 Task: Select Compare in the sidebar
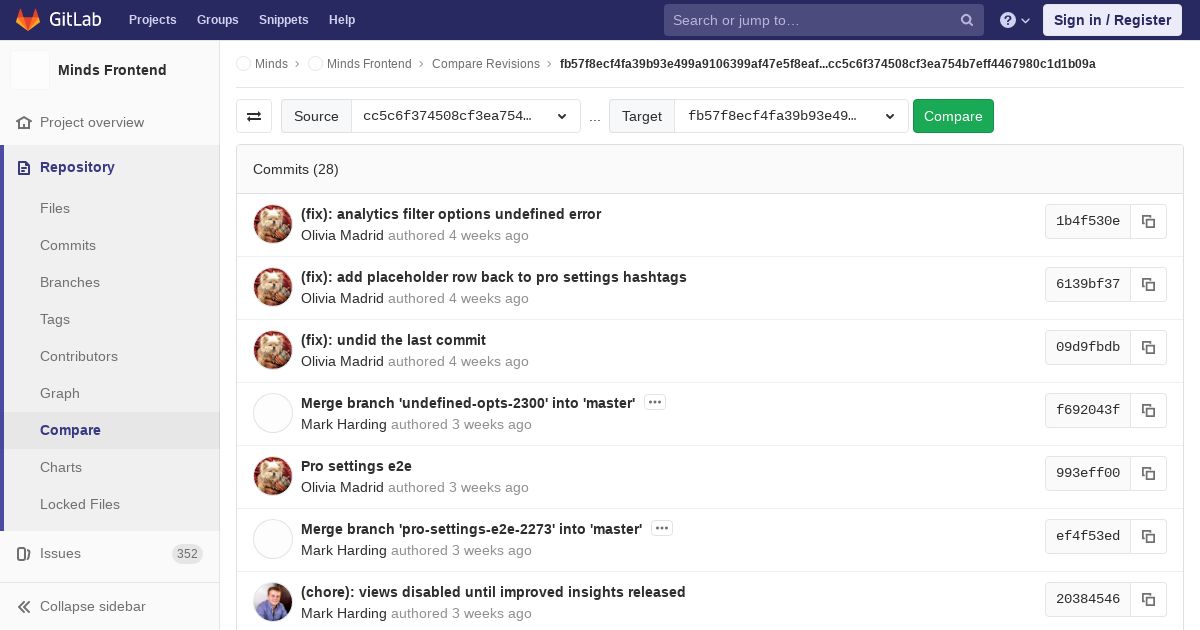click(70, 430)
